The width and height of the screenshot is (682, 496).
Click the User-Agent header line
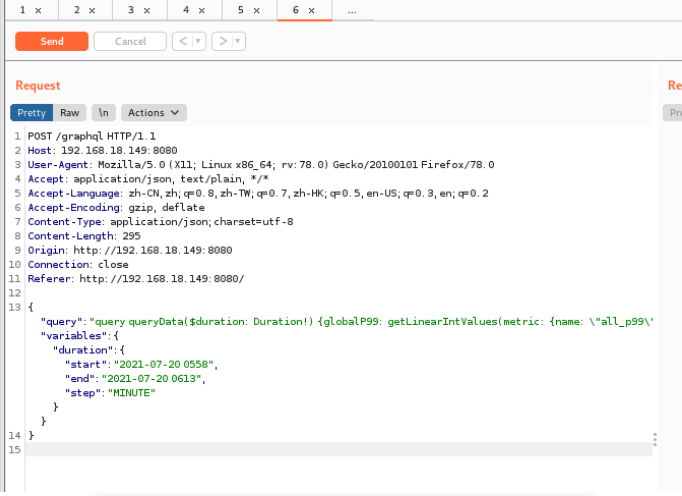tap(261, 165)
